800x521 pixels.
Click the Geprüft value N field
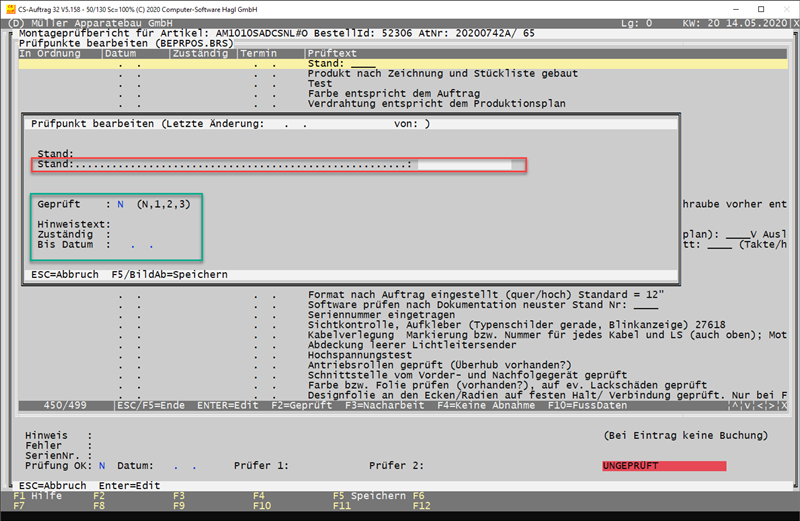(x=120, y=204)
